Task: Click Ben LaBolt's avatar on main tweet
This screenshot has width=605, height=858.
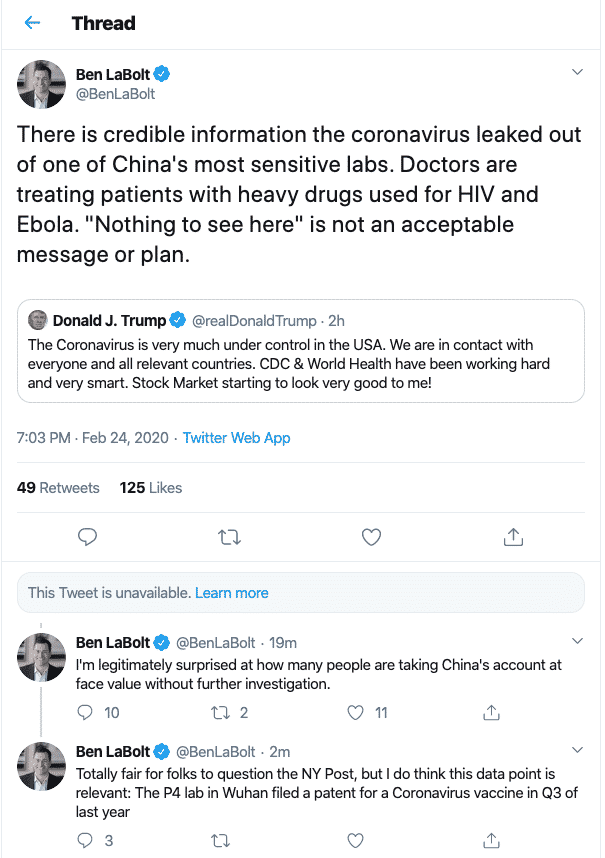Action: pos(42,84)
